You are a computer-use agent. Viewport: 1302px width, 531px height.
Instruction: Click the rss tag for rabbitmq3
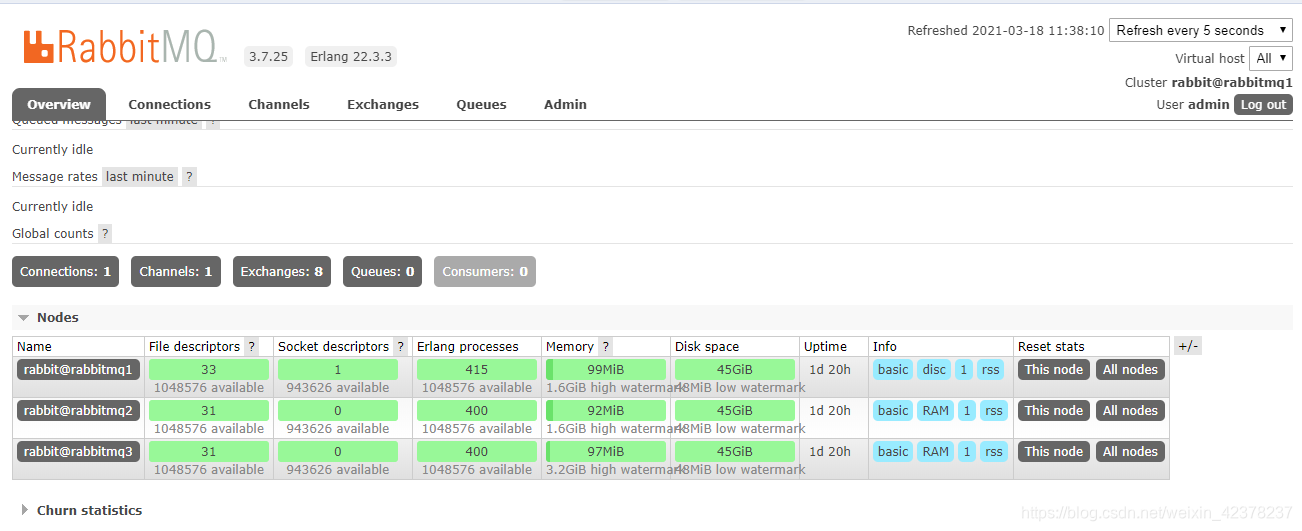coord(993,451)
